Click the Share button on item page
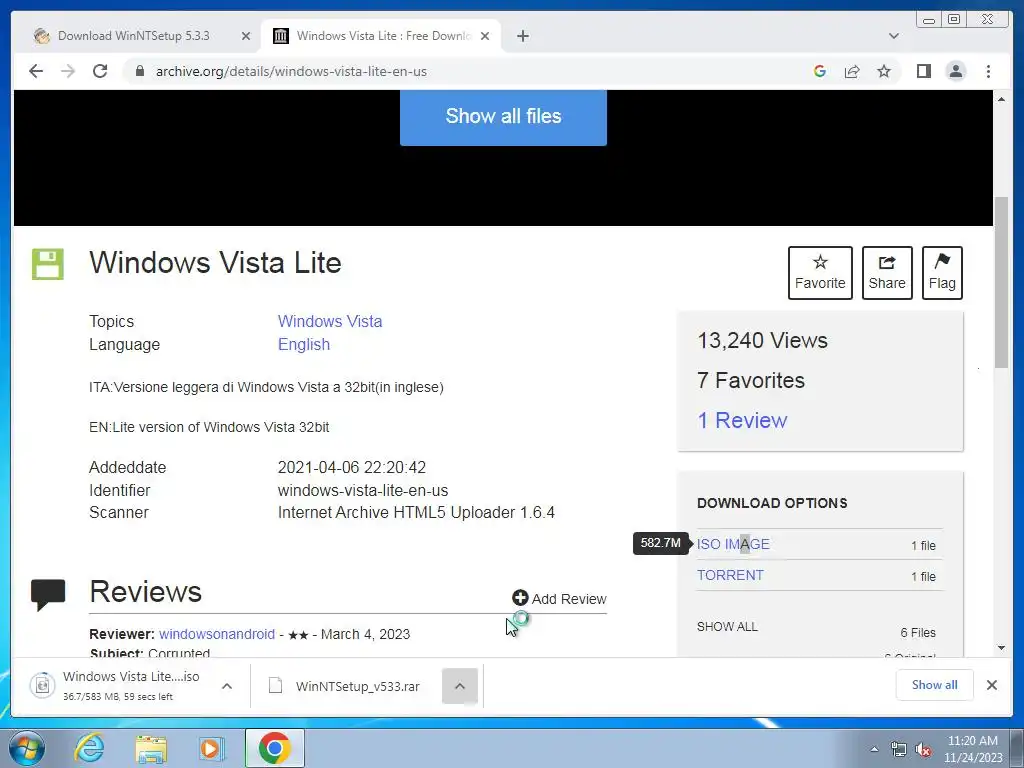This screenshot has height=768, width=1024. click(x=887, y=273)
